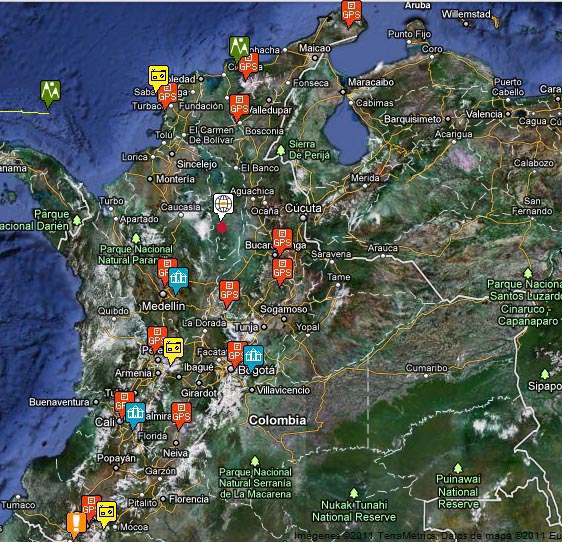Click the blue building marker at Cali

(x=135, y=415)
